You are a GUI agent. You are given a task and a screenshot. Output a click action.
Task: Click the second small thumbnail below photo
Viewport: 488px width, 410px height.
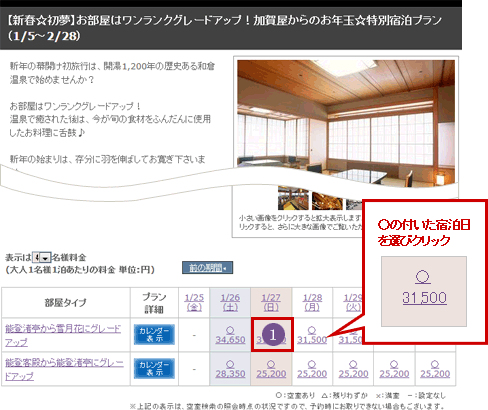click(327, 200)
